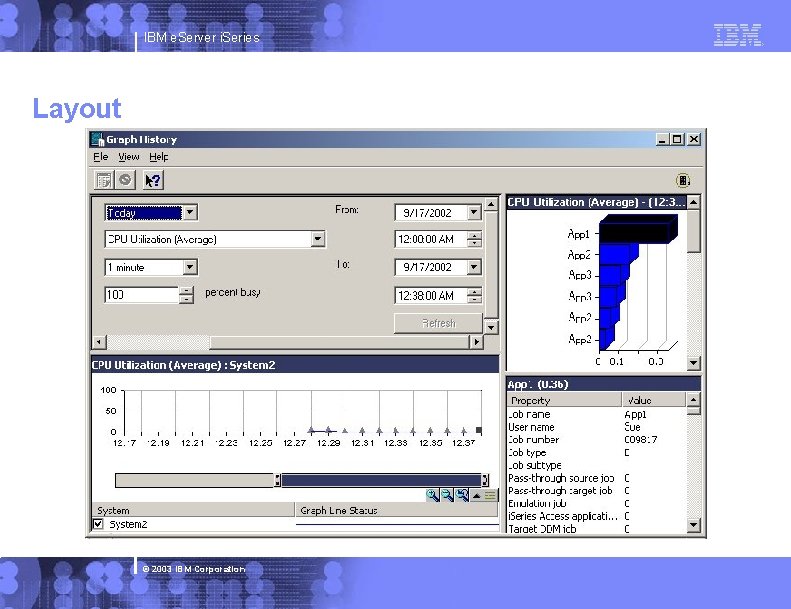This screenshot has height=609, width=791.
Task: Click bar chart panel scroll down arrow
Action: [x=694, y=362]
